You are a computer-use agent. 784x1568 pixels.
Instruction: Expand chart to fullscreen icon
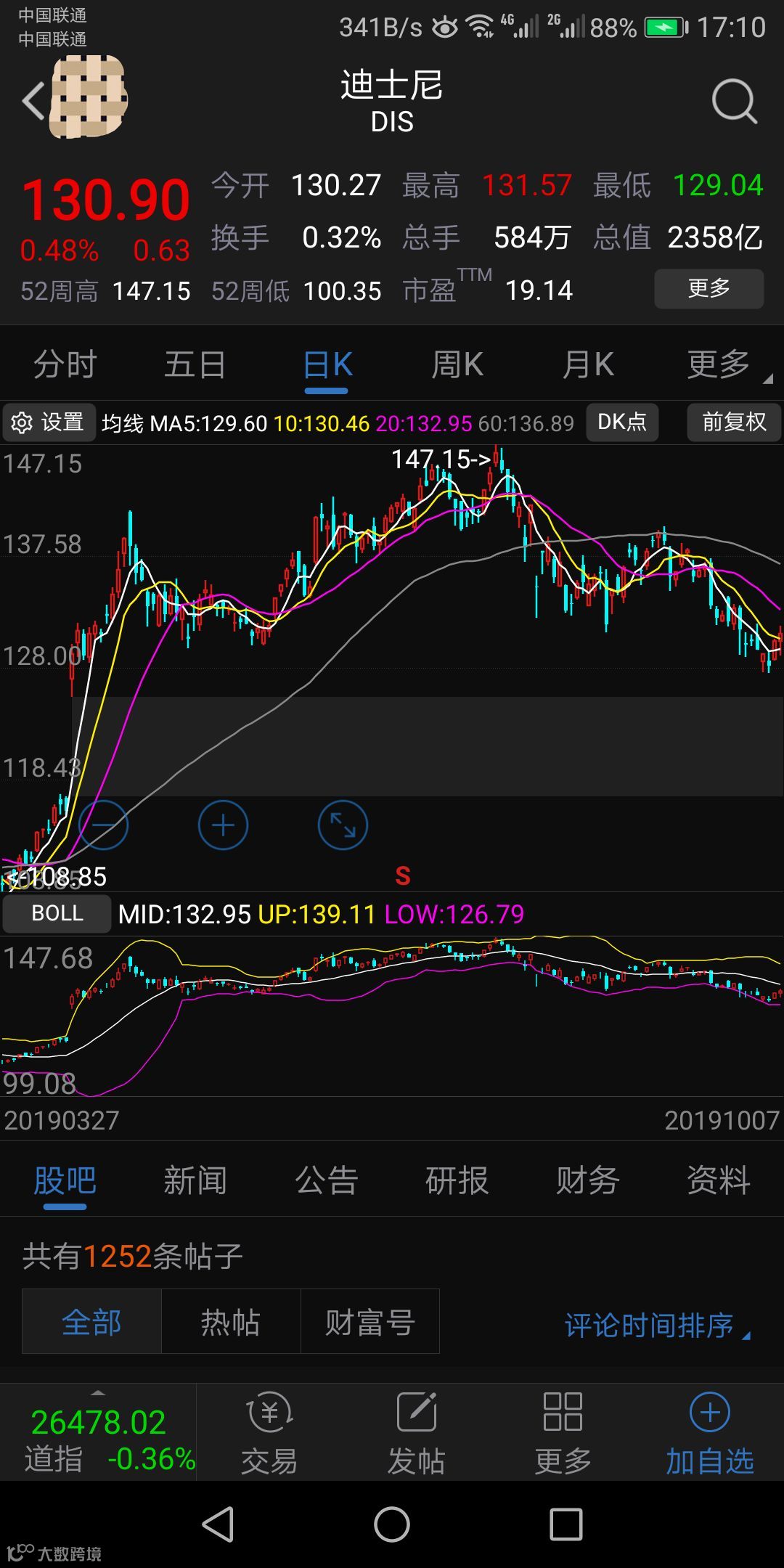click(x=343, y=825)
